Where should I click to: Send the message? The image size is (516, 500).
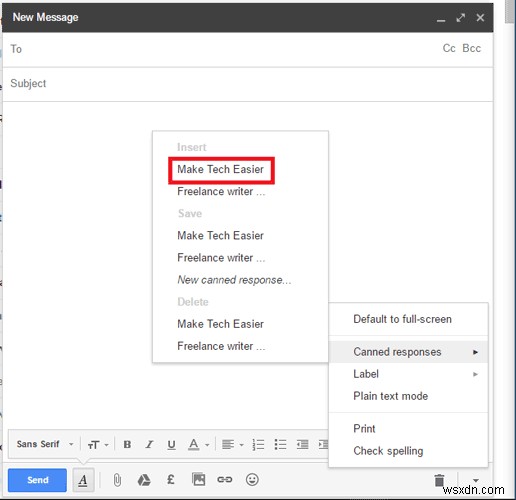[x=37, y=480]
